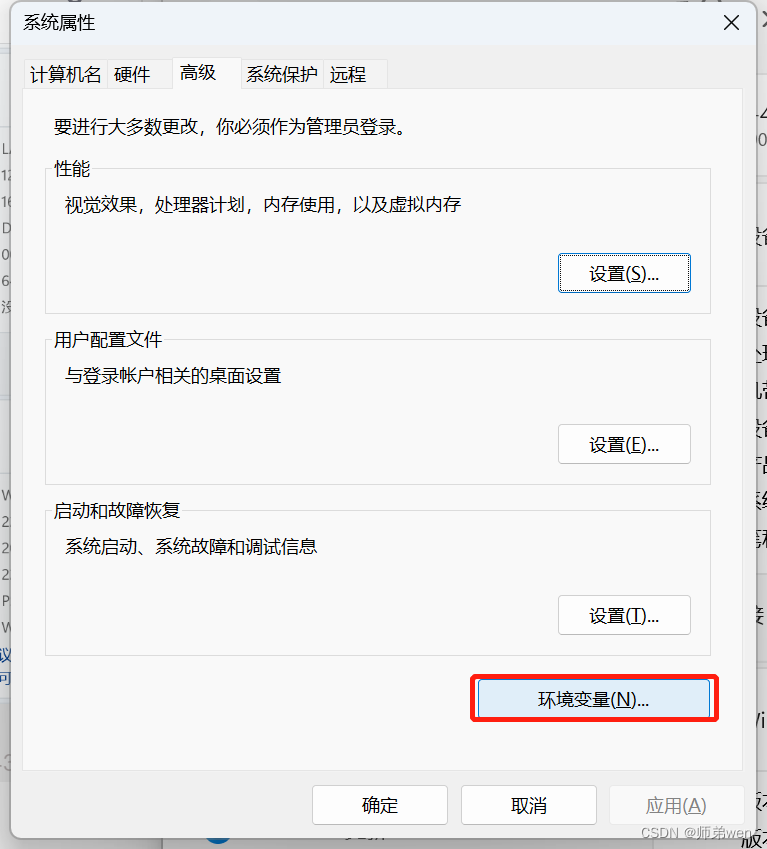Go to the 系统保护 tab
The height and width of the screenshot is (849, 767).
coord(282,74)
